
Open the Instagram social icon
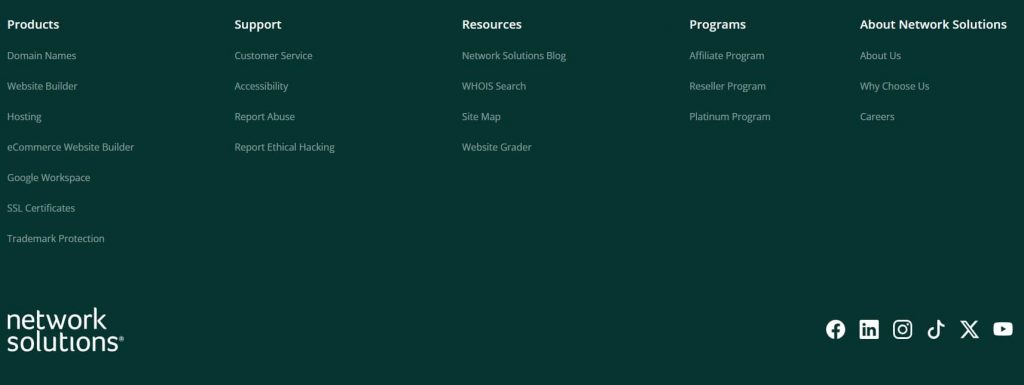[903, 330]
